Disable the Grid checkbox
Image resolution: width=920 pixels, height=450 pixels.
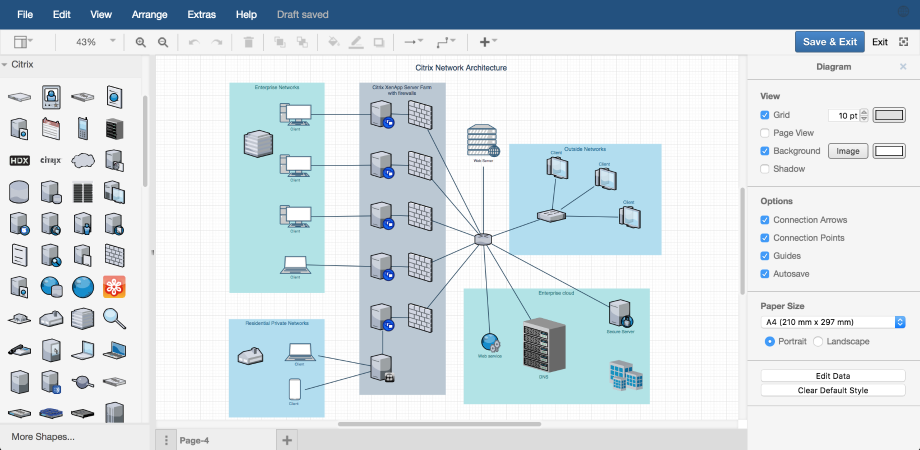click(765, 115)
